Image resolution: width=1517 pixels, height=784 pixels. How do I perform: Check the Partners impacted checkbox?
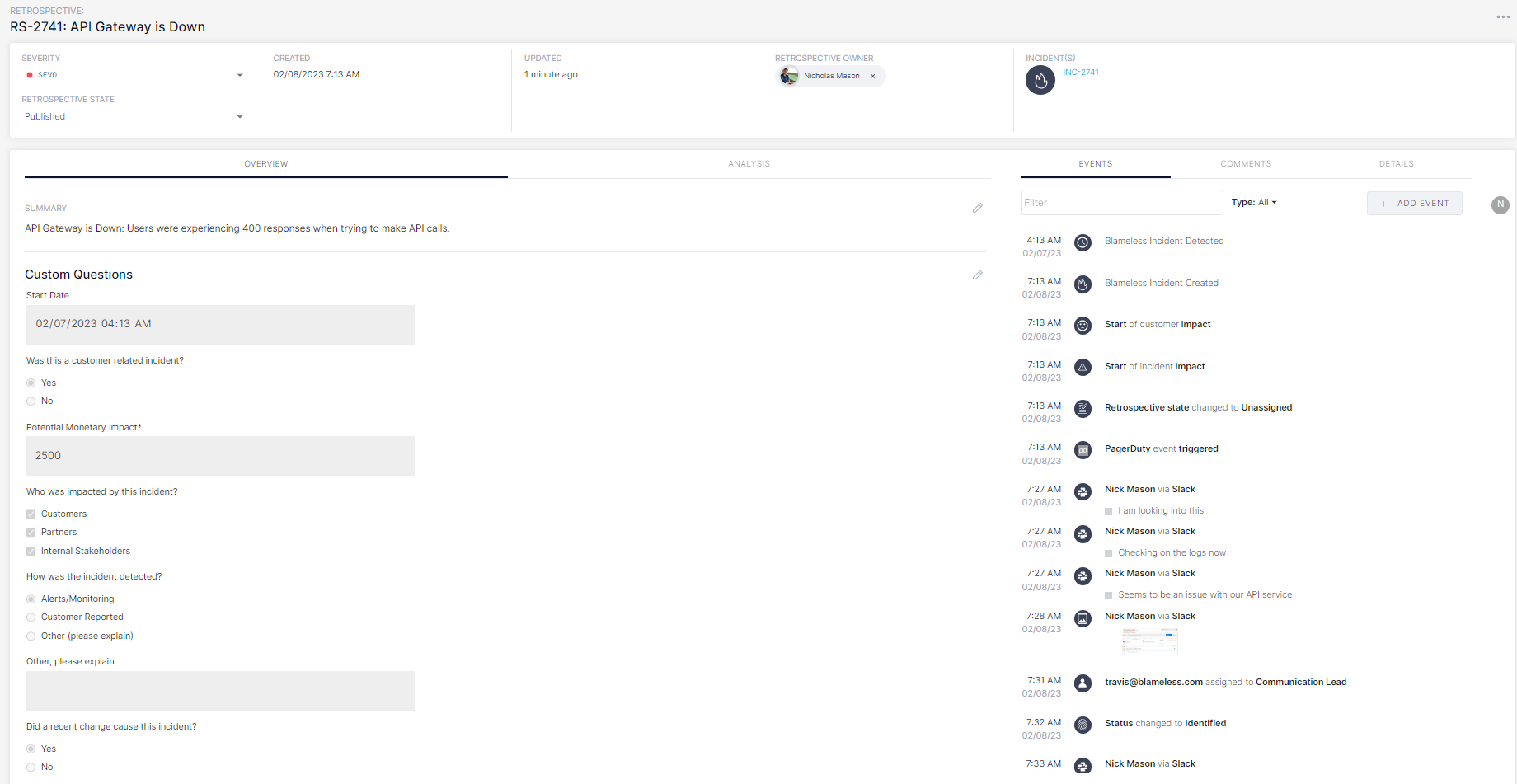[31, 532]
